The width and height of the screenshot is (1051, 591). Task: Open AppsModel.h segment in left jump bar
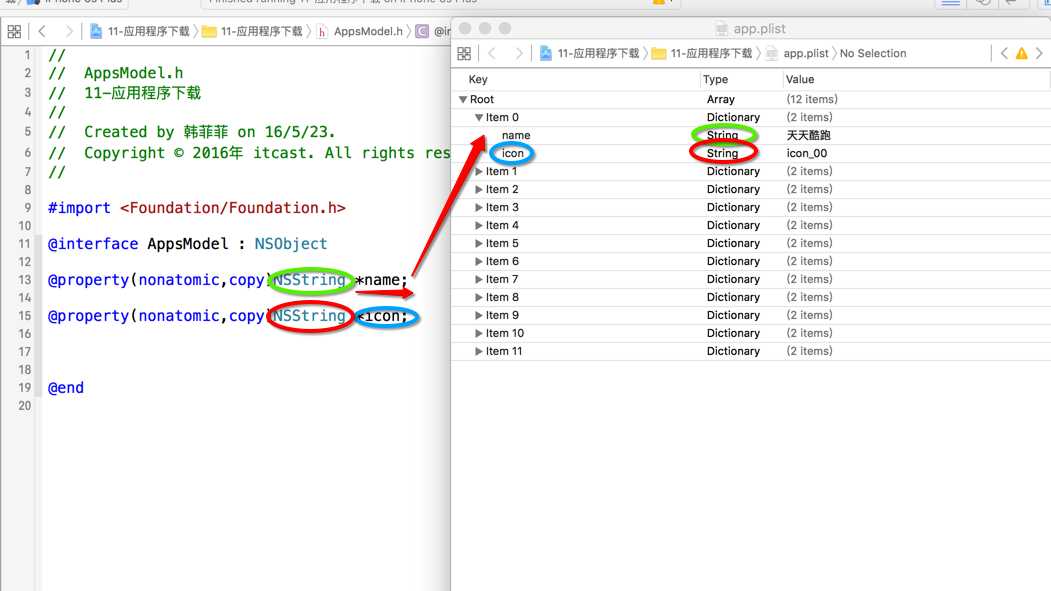[x=368, y=31]
